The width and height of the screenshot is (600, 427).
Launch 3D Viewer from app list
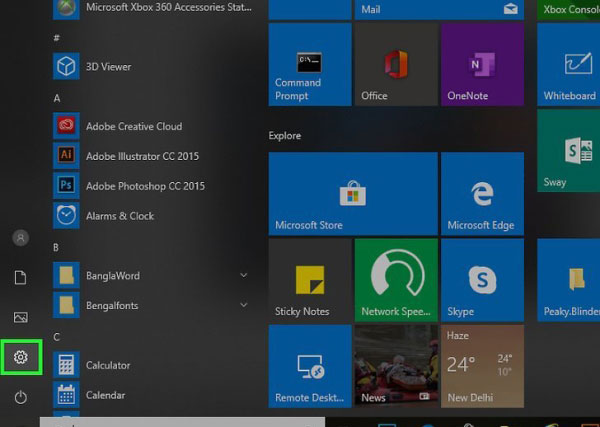click(152, 67)
